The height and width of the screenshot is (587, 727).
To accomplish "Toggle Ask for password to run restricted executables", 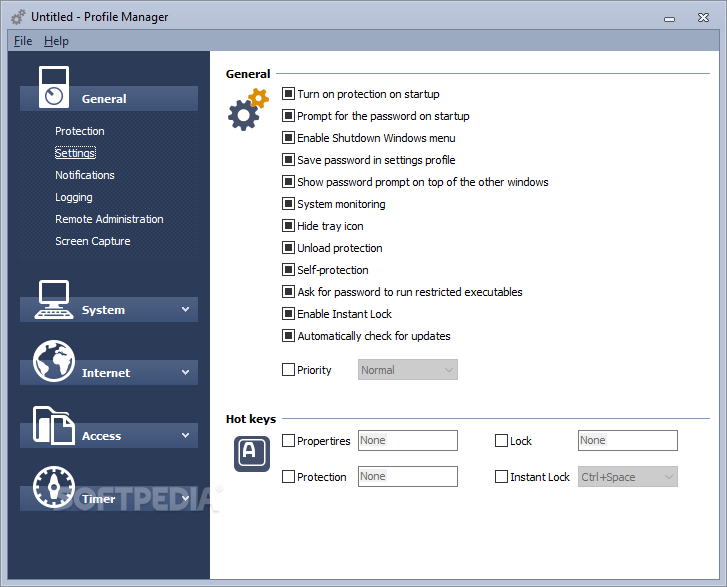I will point(288,292).
